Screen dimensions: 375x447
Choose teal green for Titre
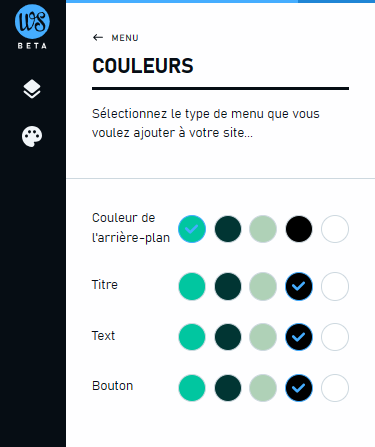point(192,286)
